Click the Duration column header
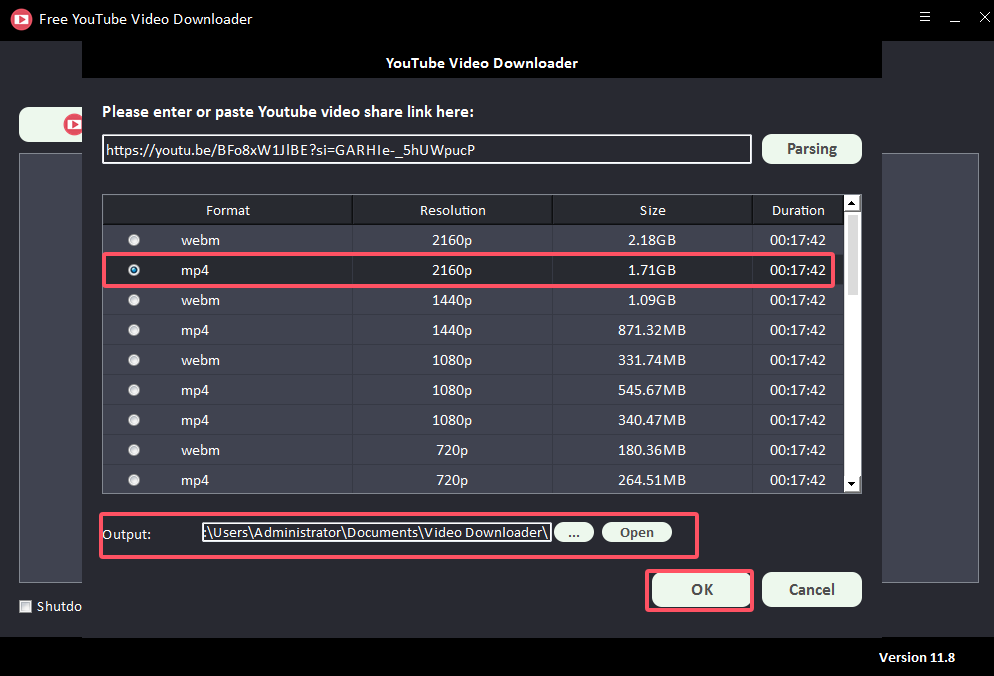This screenshot has height=676, width=994. (797, 210)
